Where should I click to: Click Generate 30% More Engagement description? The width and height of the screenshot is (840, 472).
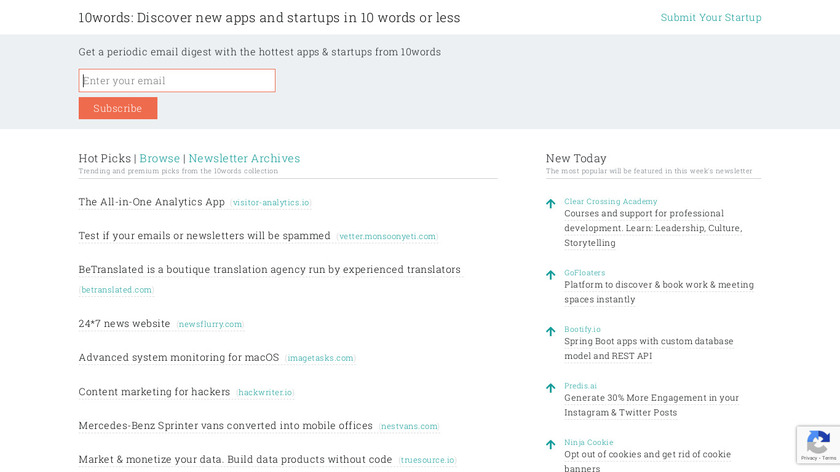pyautogui.click(x=651, y=405)
